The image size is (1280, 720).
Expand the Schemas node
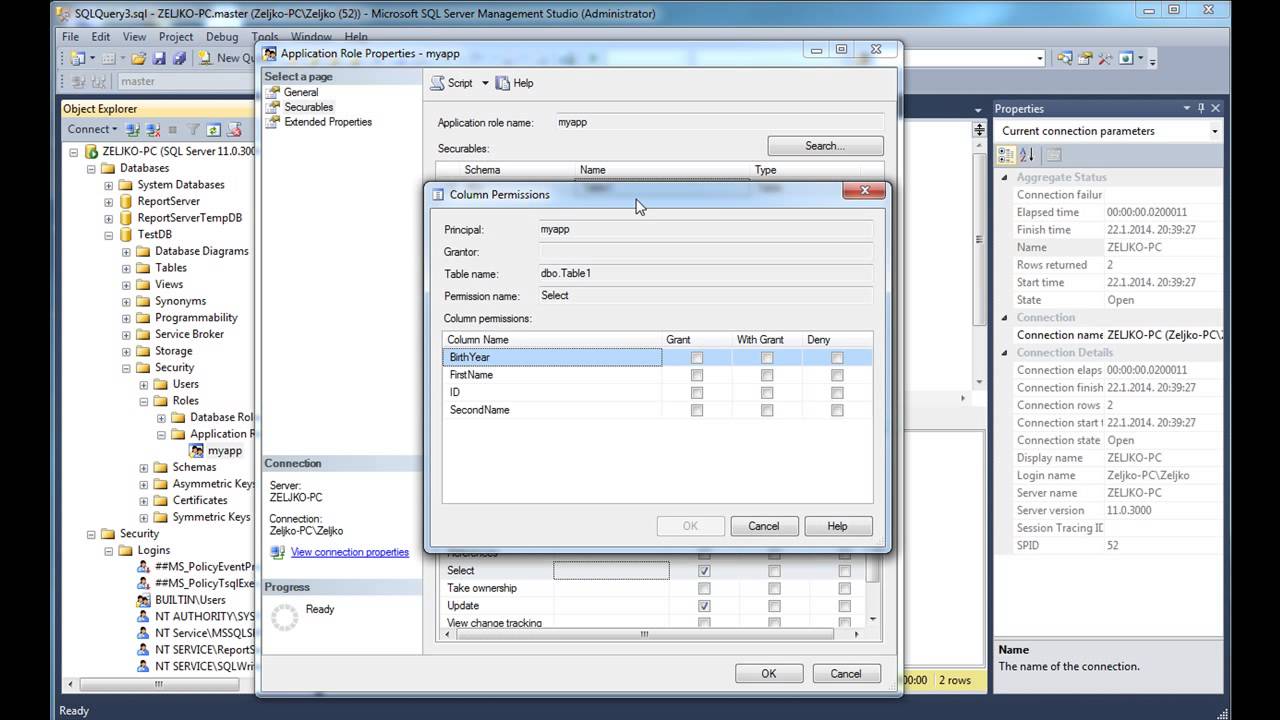144,467
